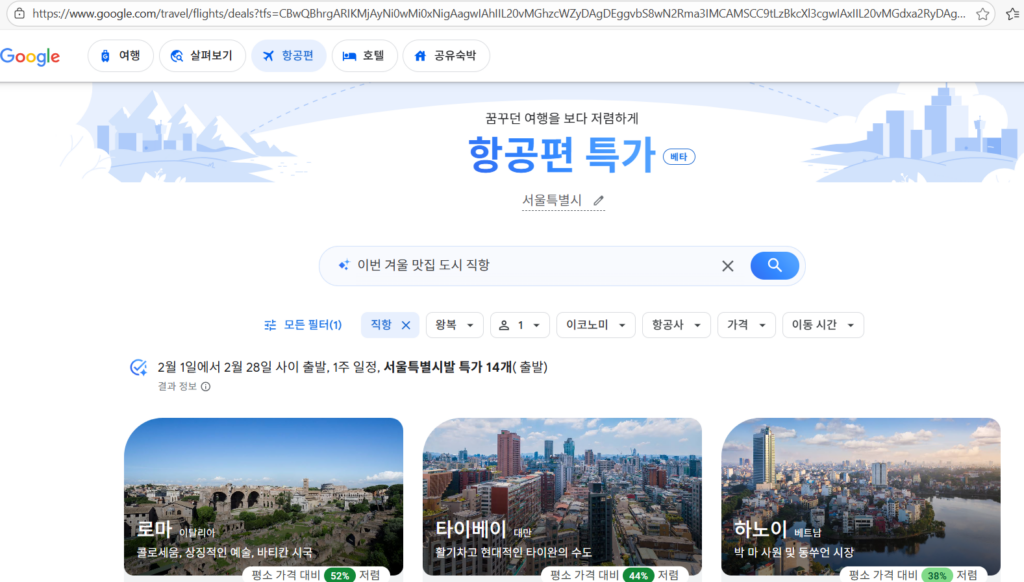The image size is (1024, 582).
Task: Click the pencil icon next to 서울특별시
Action: click(x=599, y=200)
